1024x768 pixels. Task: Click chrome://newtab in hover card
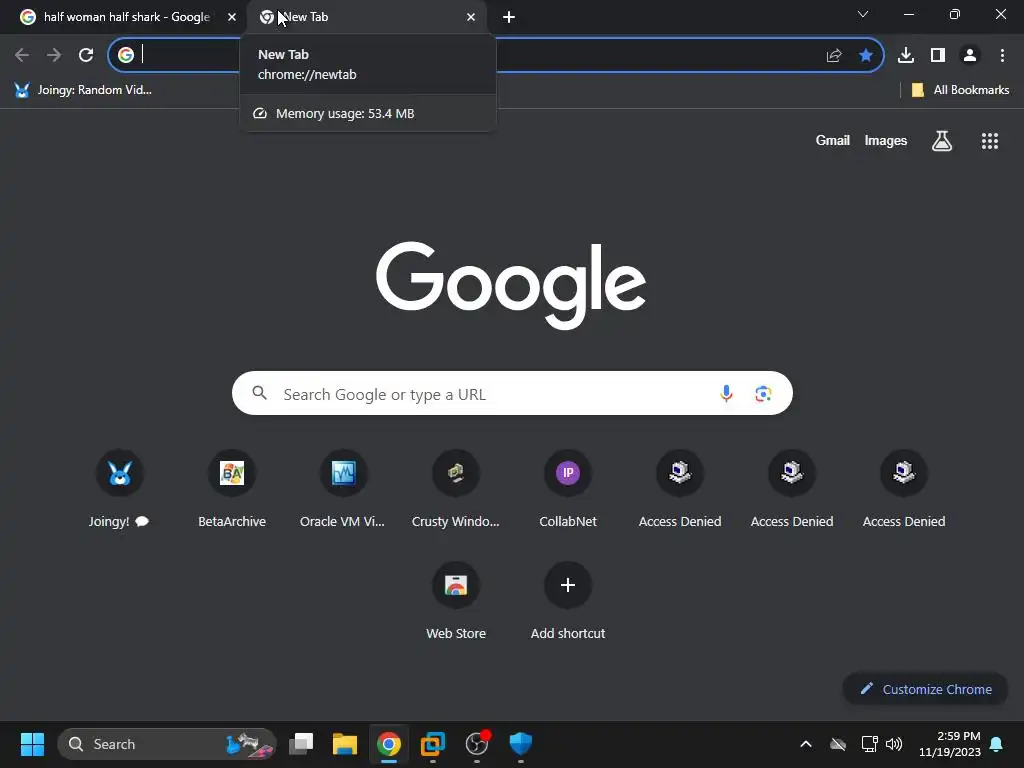point(307,74)
